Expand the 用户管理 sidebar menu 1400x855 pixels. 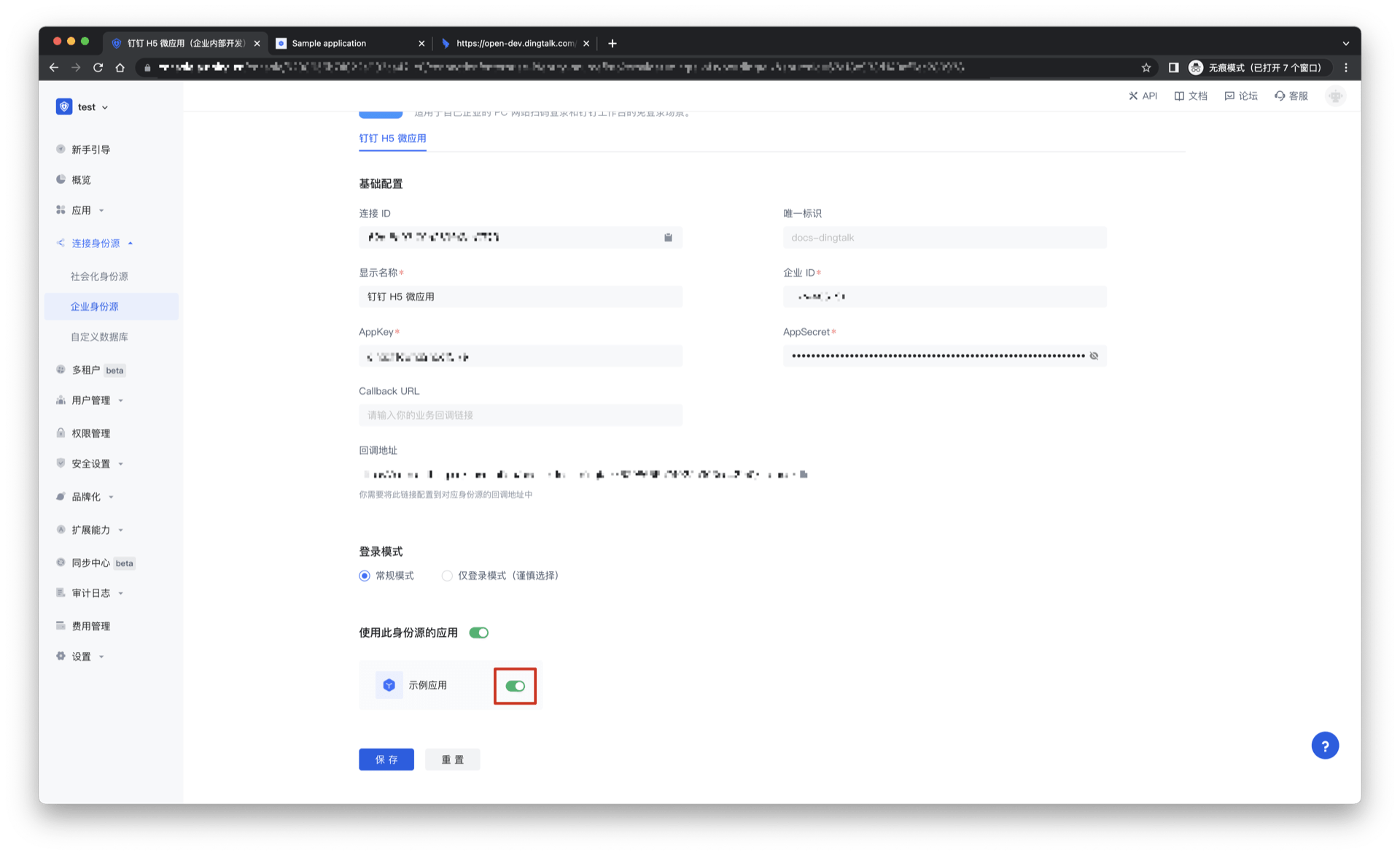tap(91, 400)
